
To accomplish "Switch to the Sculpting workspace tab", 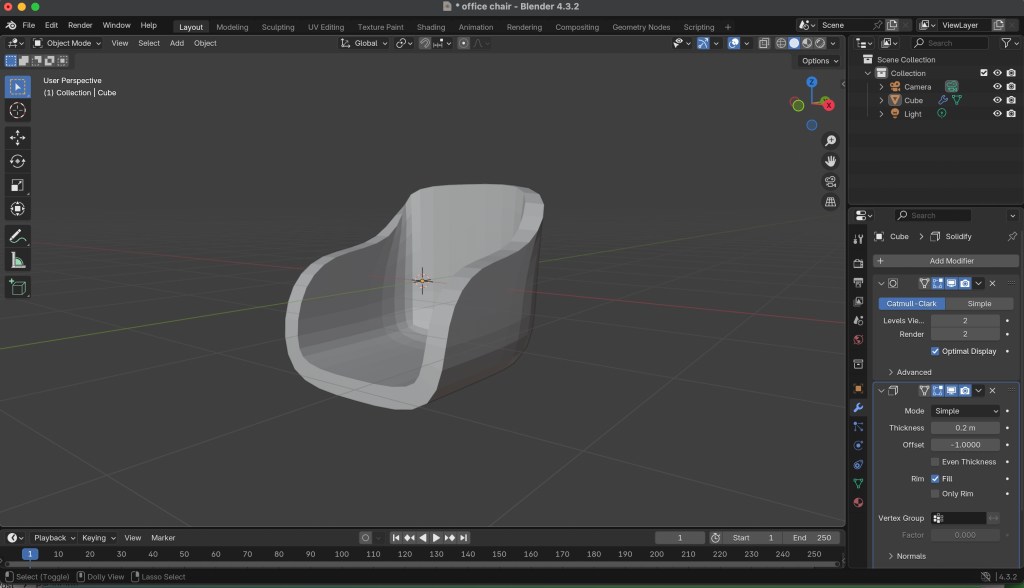I will (x=278, y=27).
